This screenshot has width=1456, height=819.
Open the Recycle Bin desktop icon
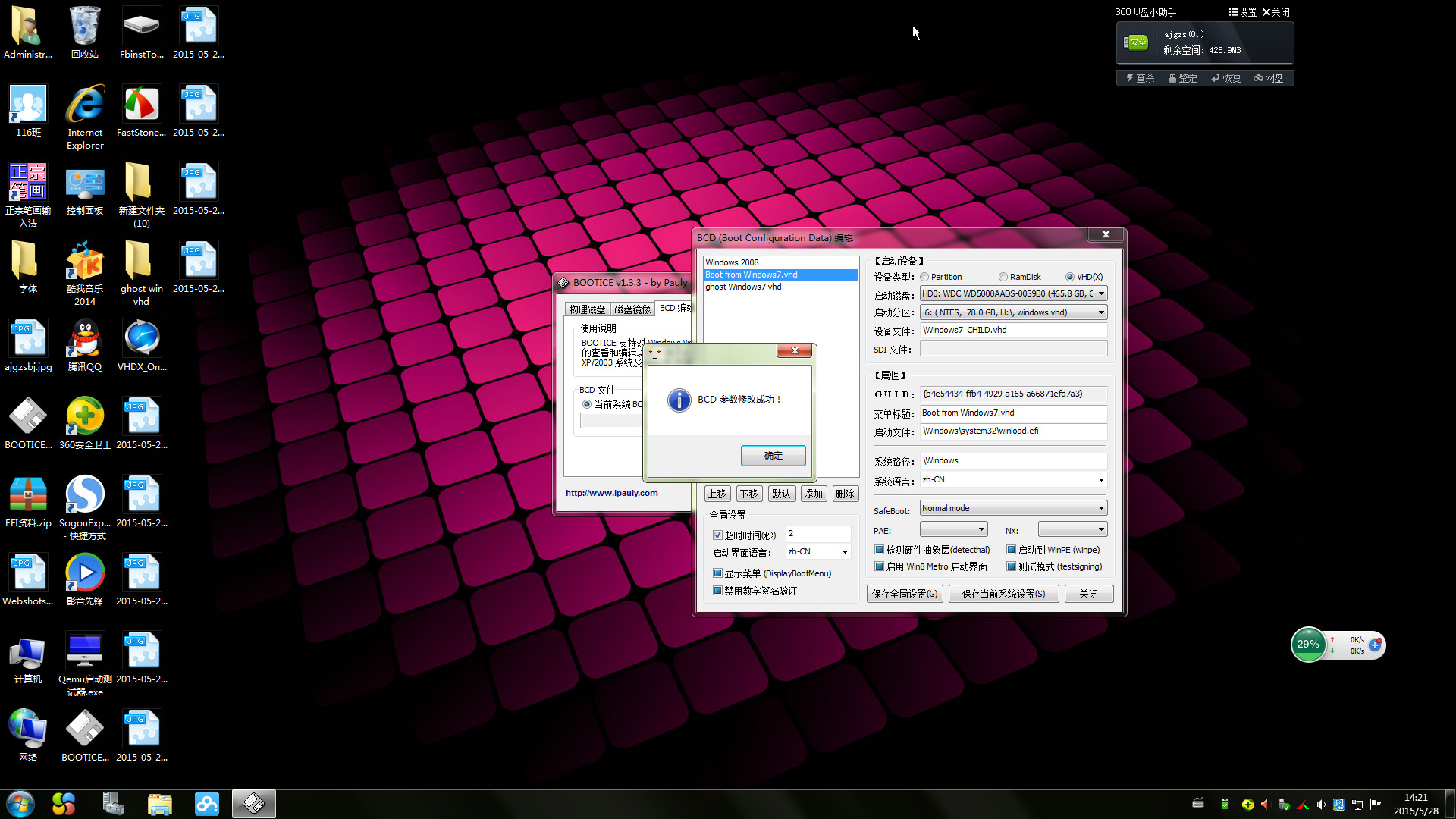pos(85,32)
